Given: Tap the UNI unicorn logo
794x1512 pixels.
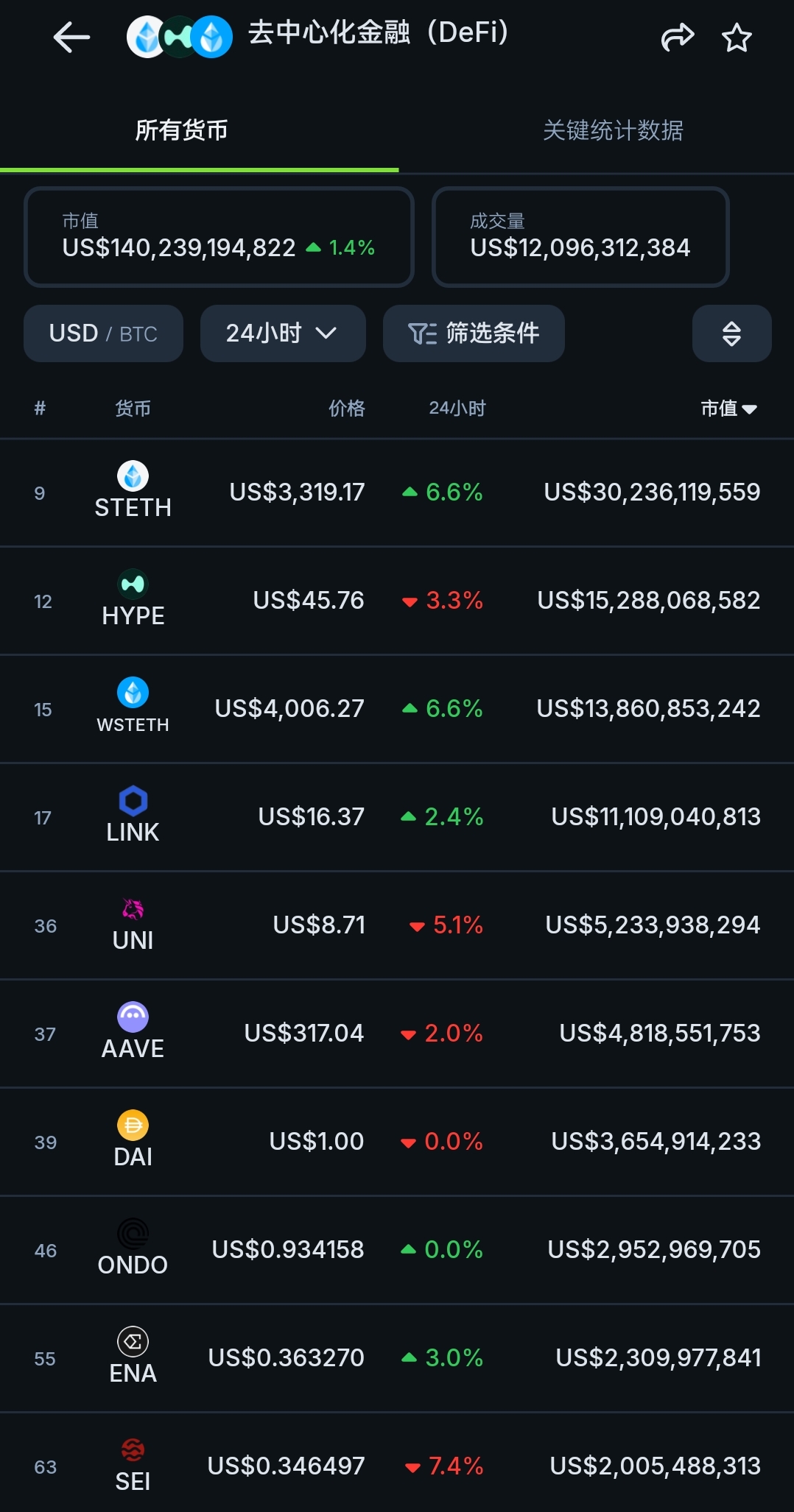Looking at the screenshot, I should tap(133, 909).
